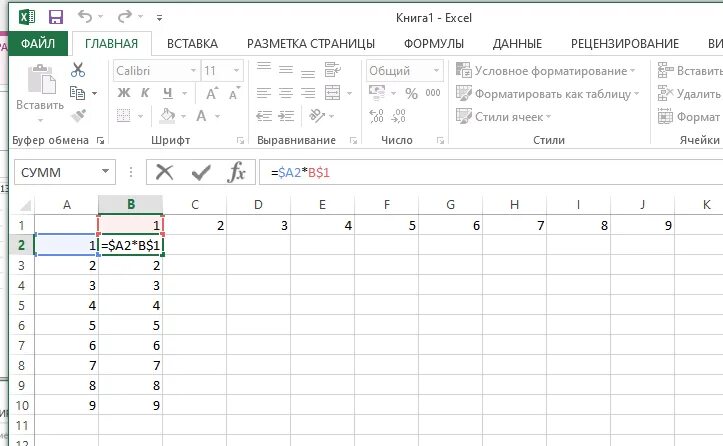Screen dimensions: 723x446
Task: Toggle Wrap Text icon
Action: click(332, 70)
